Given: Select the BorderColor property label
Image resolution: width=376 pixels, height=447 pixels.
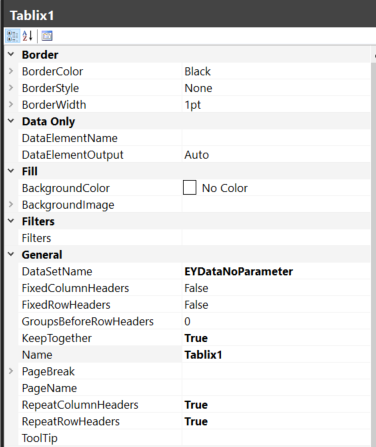Looking at the screenshot, I should 52,71.
